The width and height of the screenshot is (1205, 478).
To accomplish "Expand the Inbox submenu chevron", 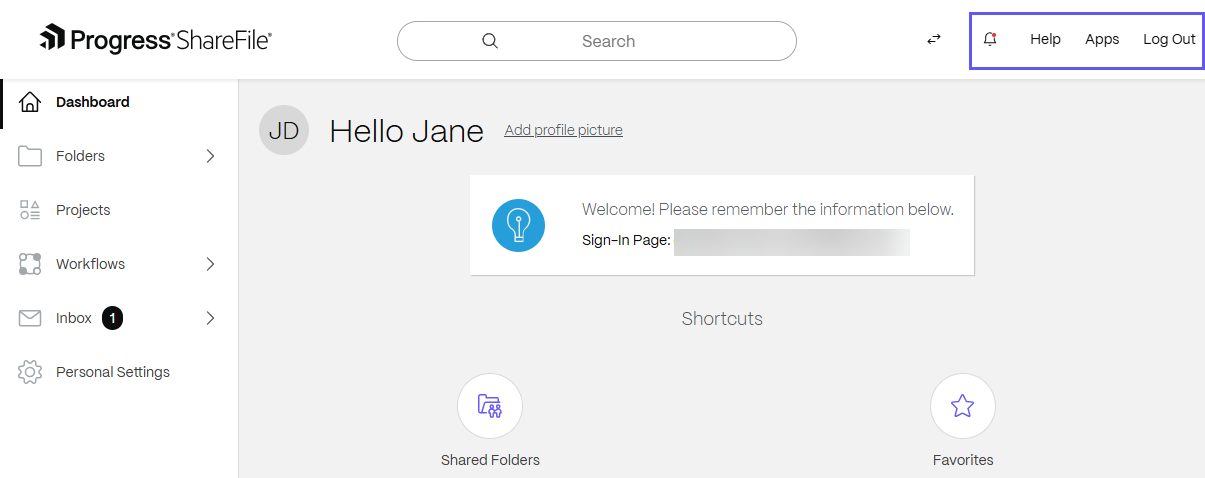I will [x=210, y=318].
